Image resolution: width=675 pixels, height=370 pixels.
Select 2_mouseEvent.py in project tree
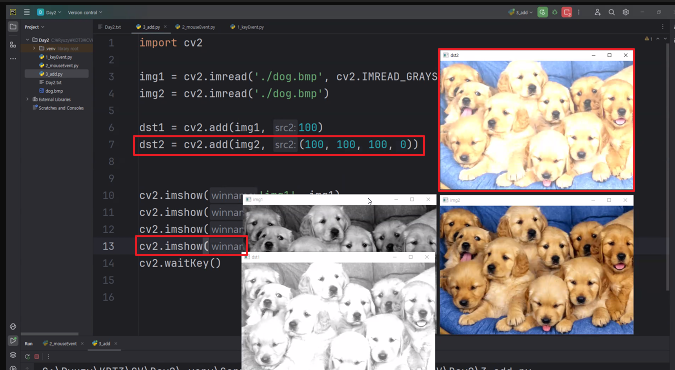point(59,65)
